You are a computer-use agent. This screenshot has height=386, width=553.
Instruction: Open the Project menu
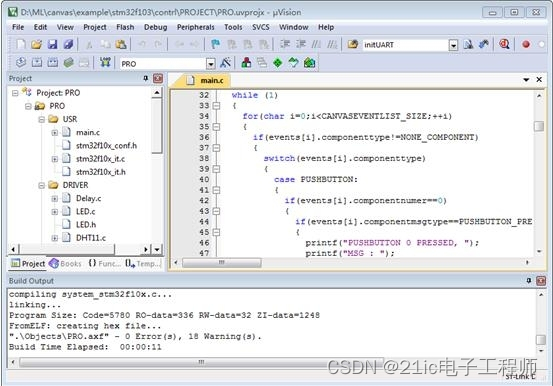pyautogui.click(x=95, y=27)
